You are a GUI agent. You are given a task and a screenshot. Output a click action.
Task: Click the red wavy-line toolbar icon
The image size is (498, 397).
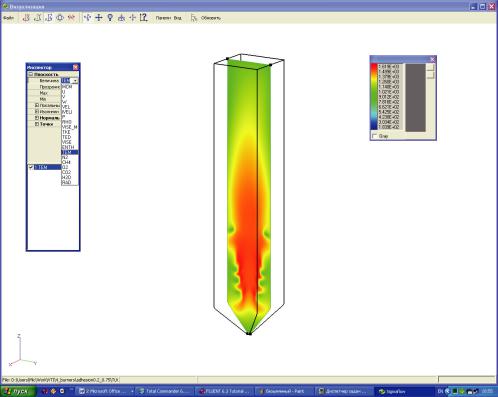pos(71,17)
